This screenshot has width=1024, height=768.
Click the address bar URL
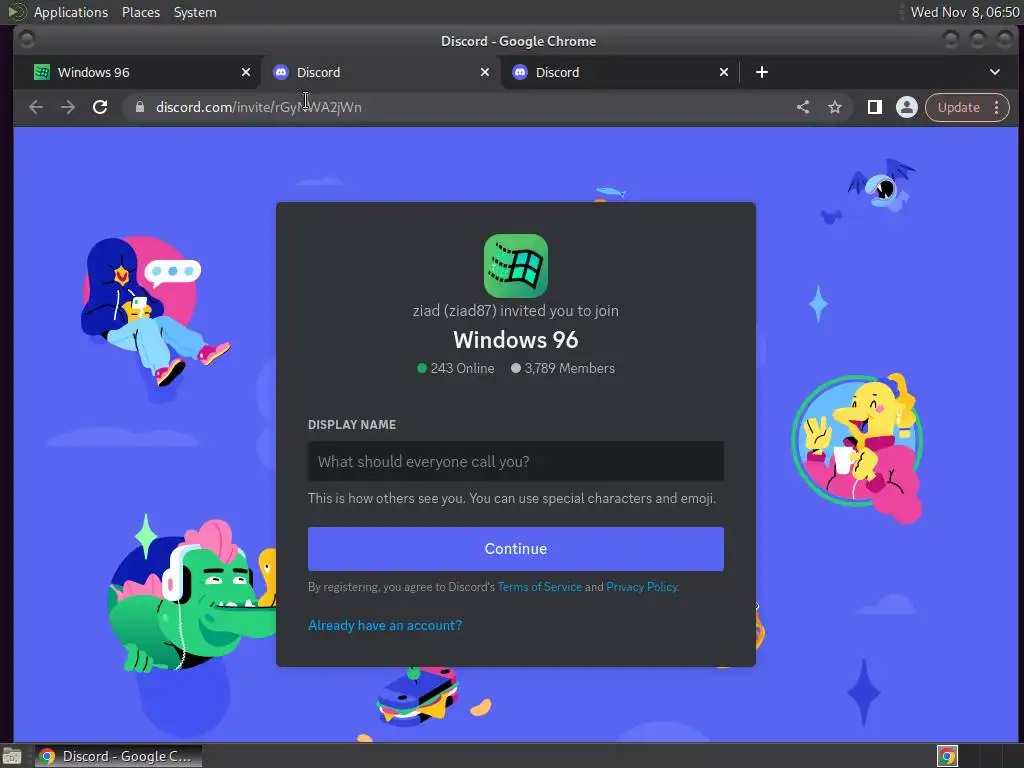(259, 107)
